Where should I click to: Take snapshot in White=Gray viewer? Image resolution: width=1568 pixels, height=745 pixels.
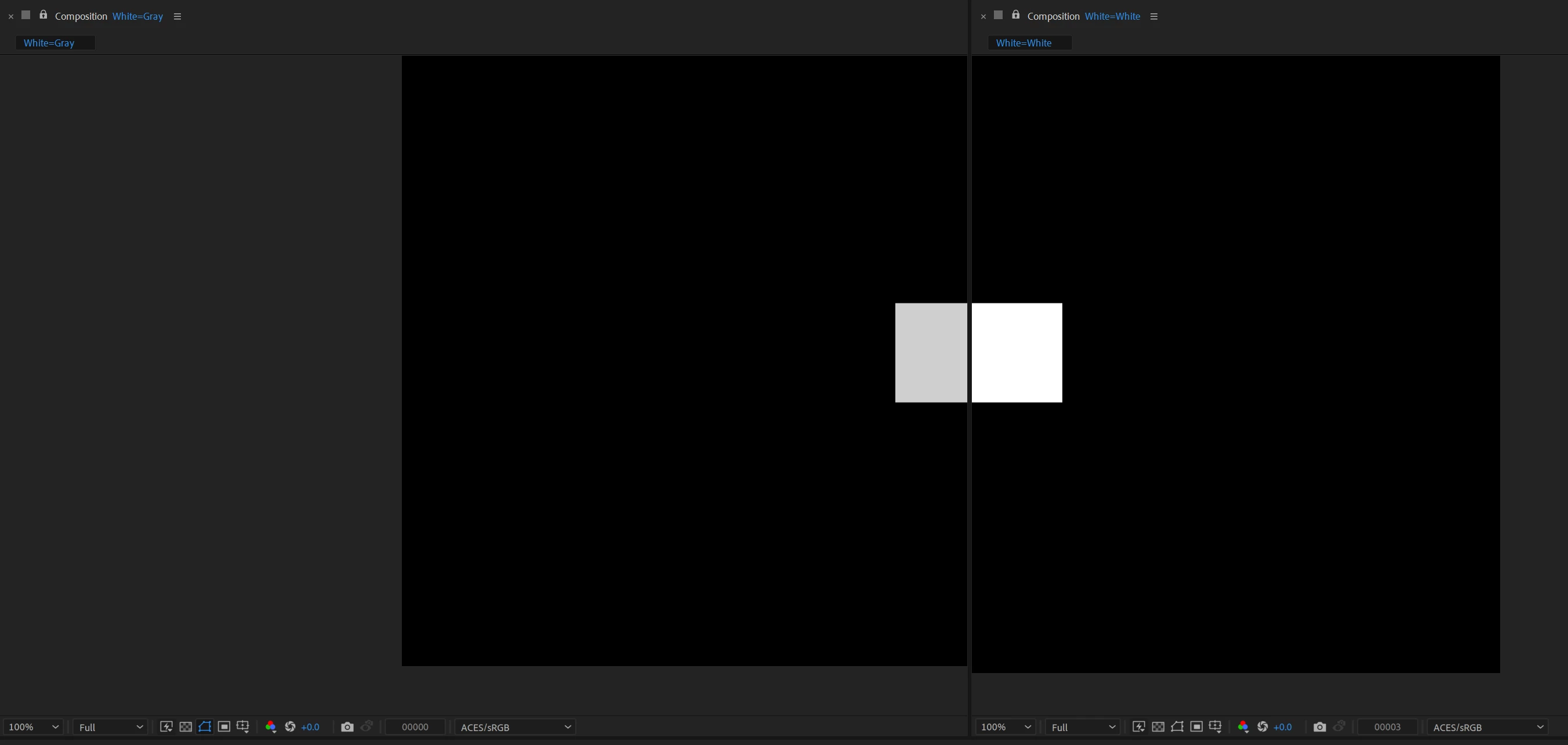pos(347,727)
